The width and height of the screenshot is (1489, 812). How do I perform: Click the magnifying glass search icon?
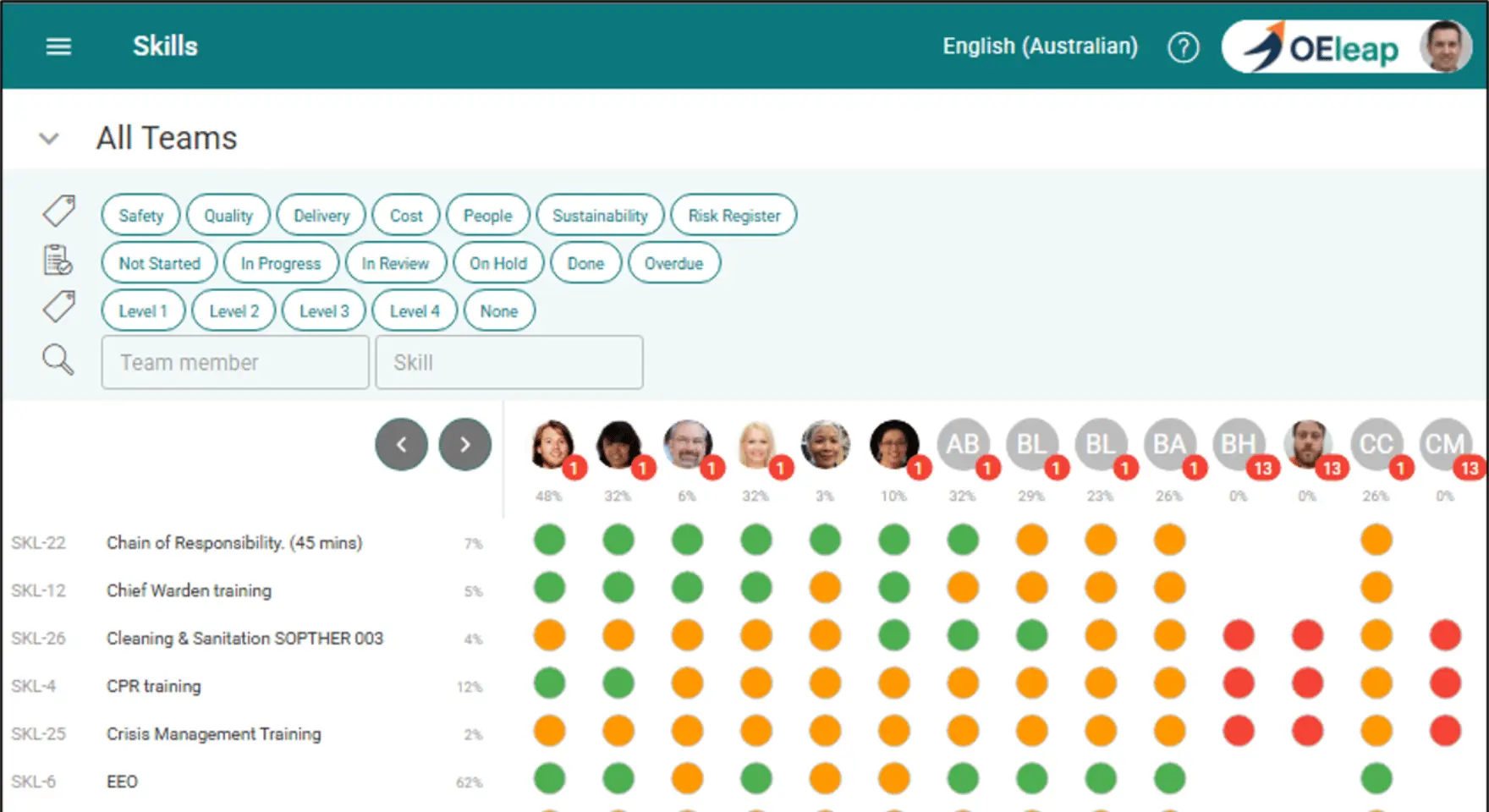pyautogui.click(x=58, y=359)
